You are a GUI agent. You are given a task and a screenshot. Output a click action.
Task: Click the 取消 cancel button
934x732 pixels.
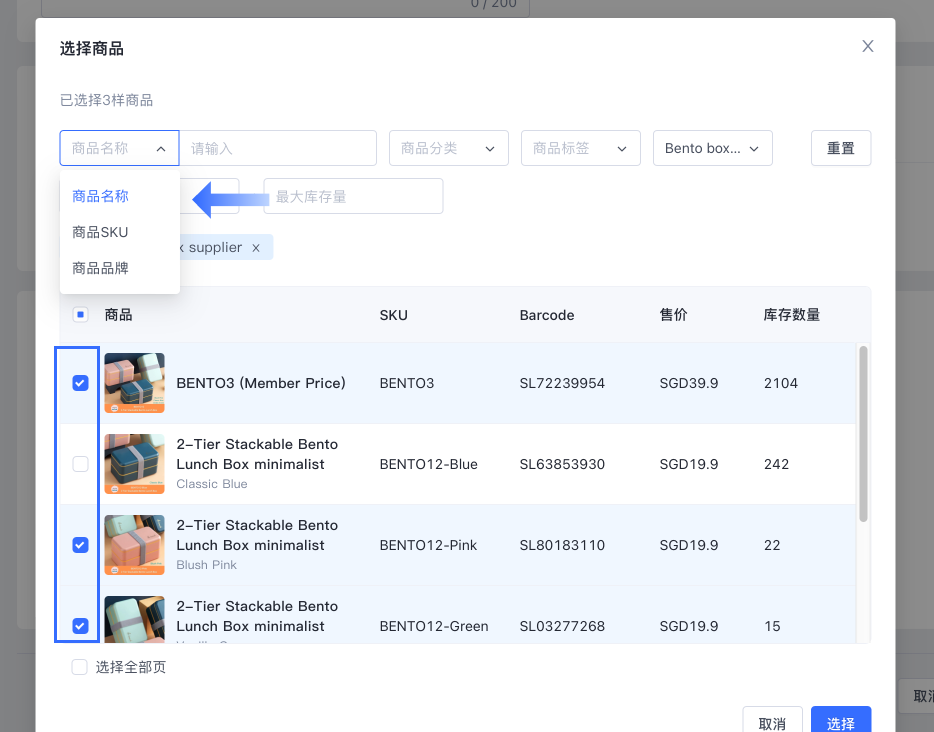(772, 721)
